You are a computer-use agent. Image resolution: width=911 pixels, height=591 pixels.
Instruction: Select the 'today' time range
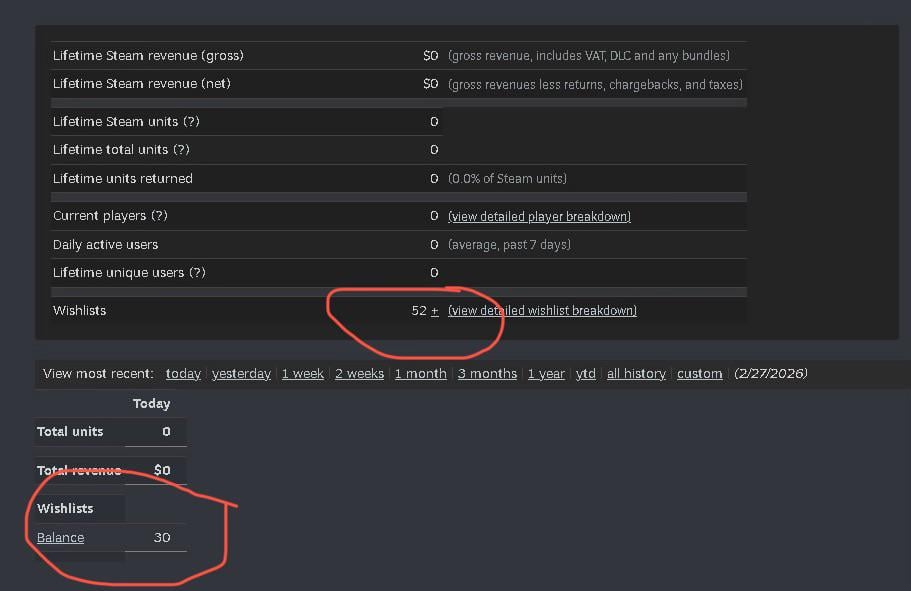(x=183, y=374)
